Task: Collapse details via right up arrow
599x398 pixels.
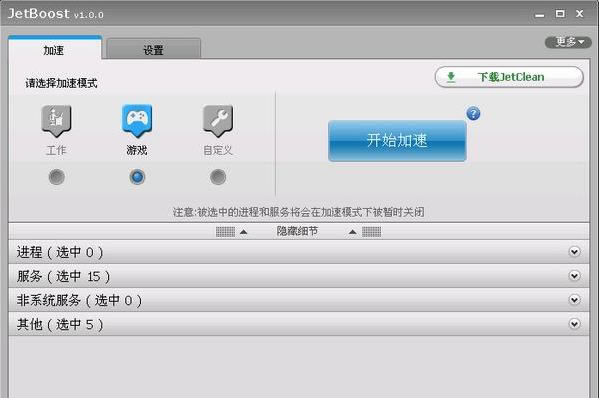Action: click(x=353, y=232)
